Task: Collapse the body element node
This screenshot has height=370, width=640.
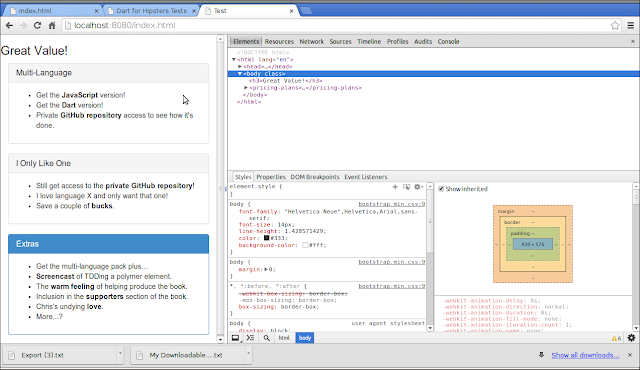Action: pyautogui.click(x=240, y=74)
